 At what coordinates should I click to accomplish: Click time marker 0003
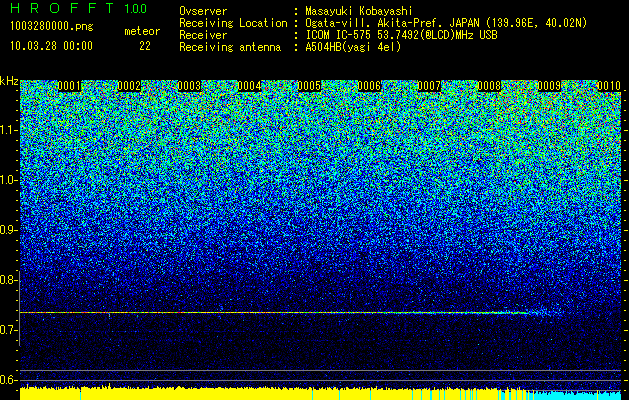tap(189, 86)
